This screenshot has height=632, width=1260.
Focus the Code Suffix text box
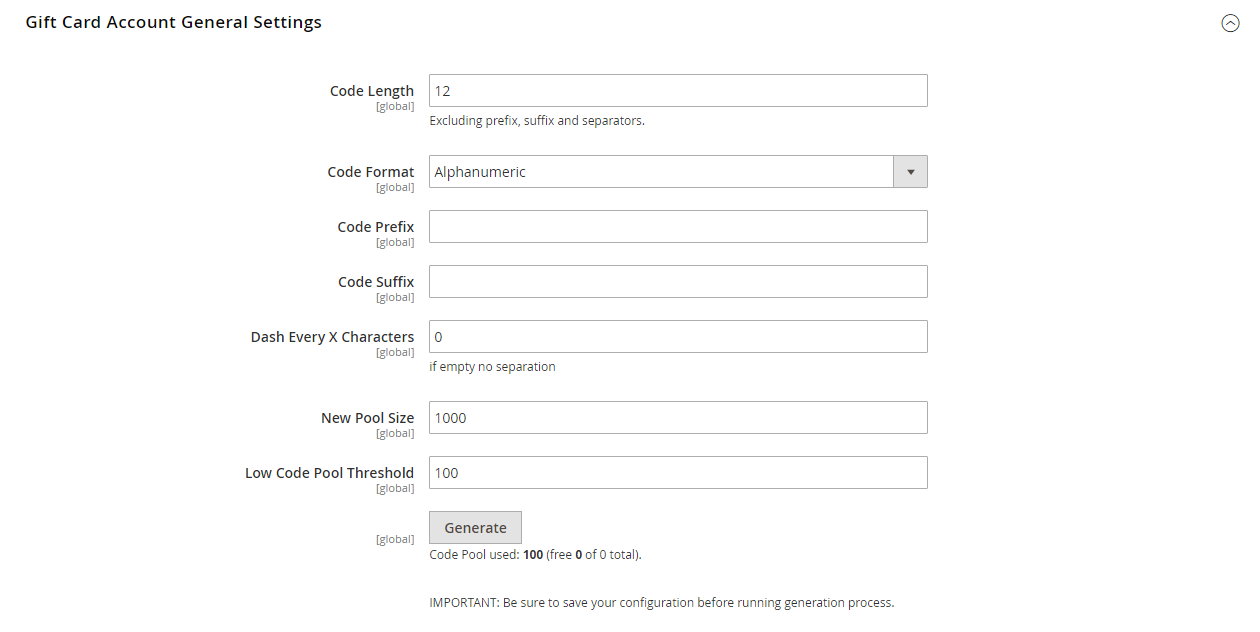click(x=678, y=282)
